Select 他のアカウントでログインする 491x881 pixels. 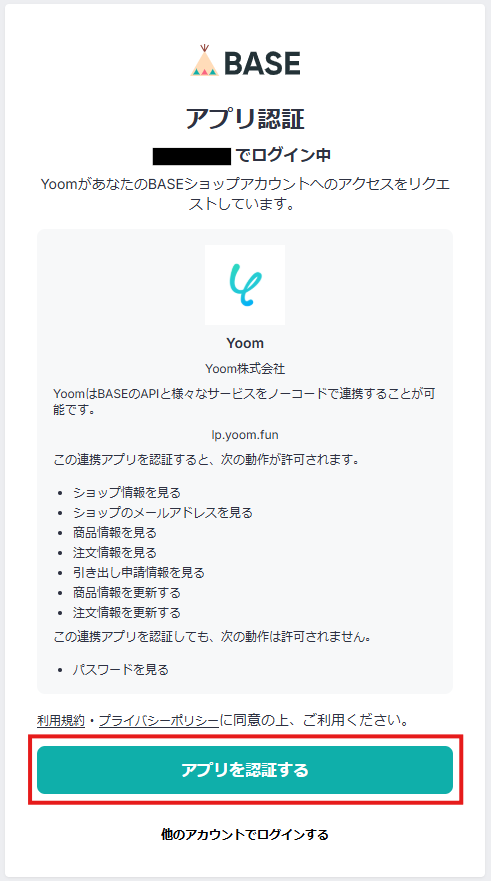point(245,834)
